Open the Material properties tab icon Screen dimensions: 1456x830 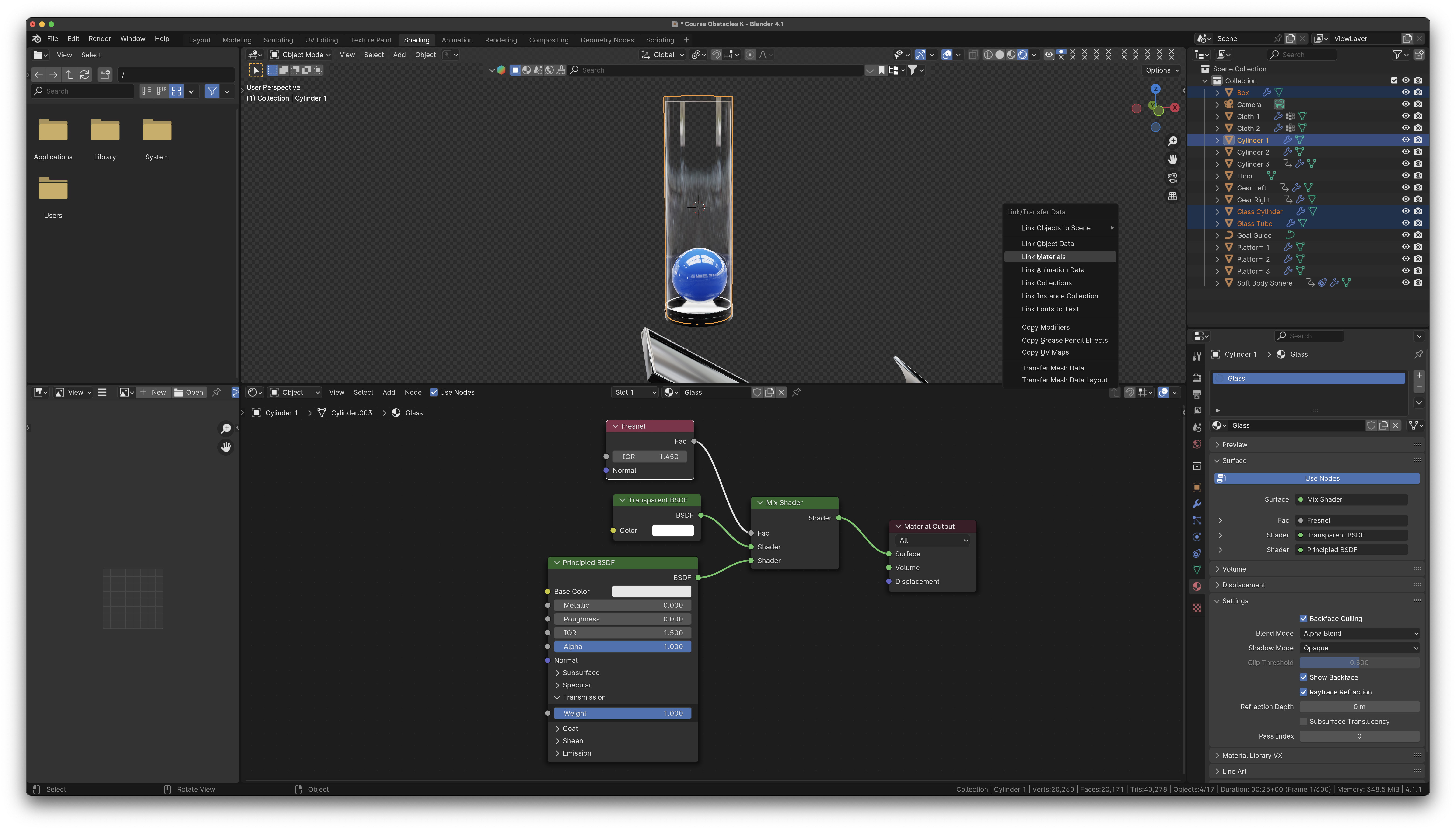1197,587
